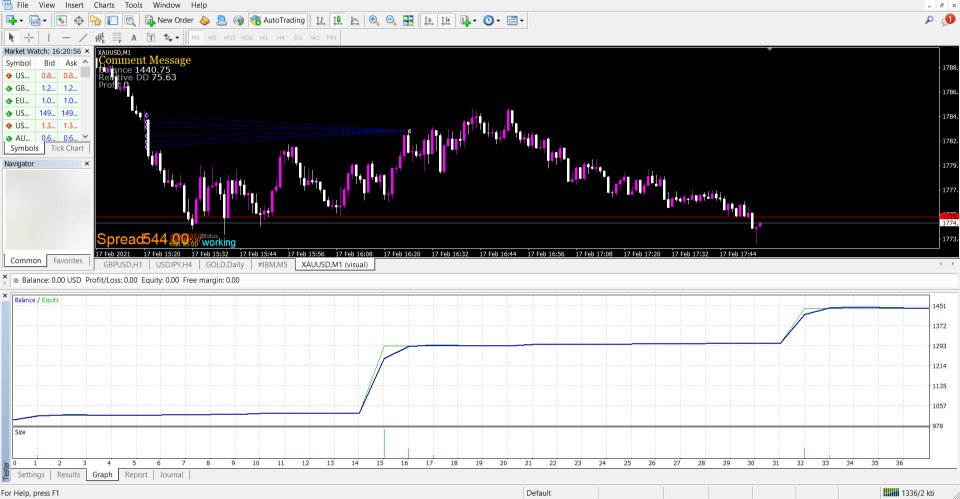
Task: Switch to the Tick Chart tab
Action: (x=67, y=148)
